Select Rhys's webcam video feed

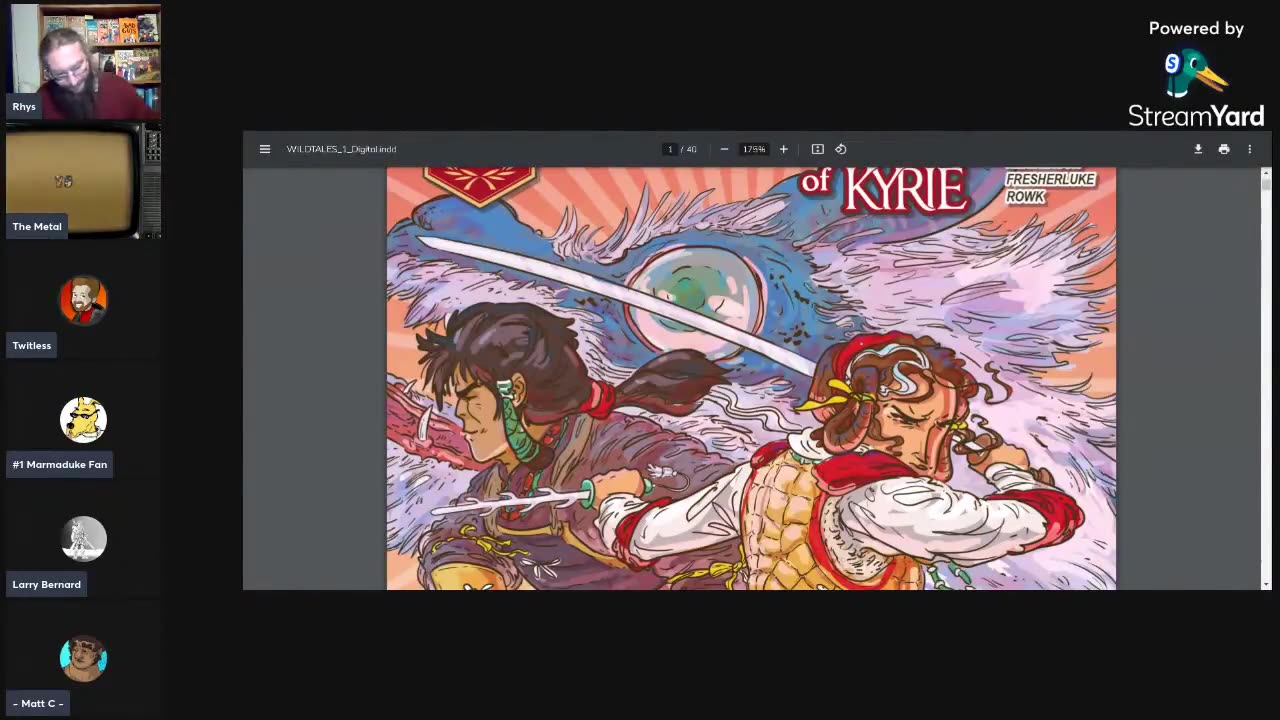pos(84,62)
